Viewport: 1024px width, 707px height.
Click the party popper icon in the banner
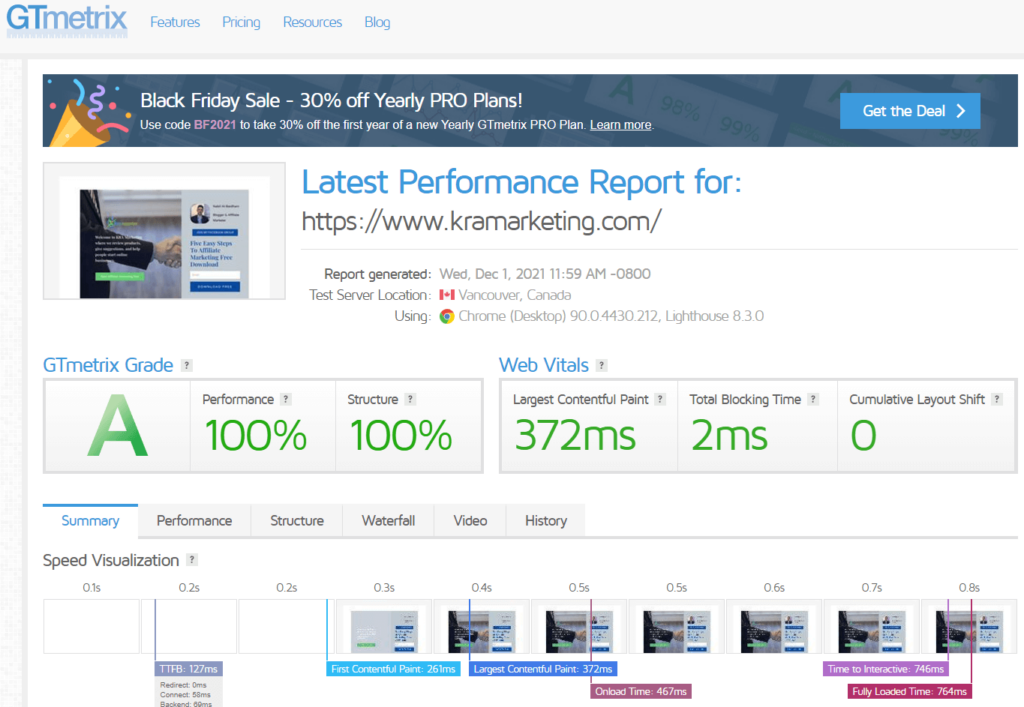[88, 114]
